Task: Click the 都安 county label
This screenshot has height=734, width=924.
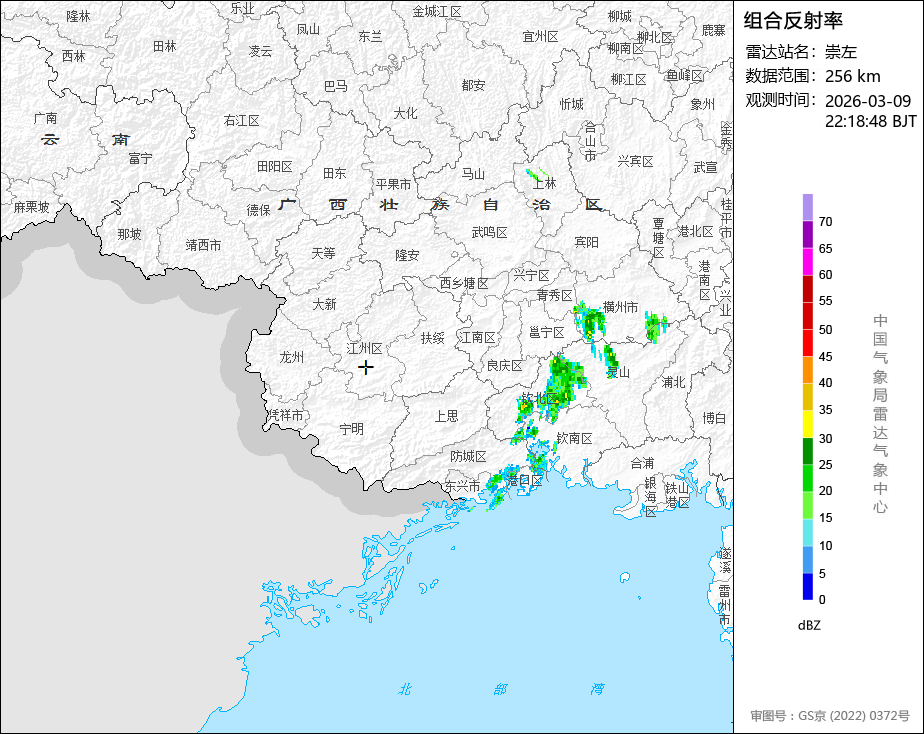Action: pyautogui.click(x=473, y=85)
